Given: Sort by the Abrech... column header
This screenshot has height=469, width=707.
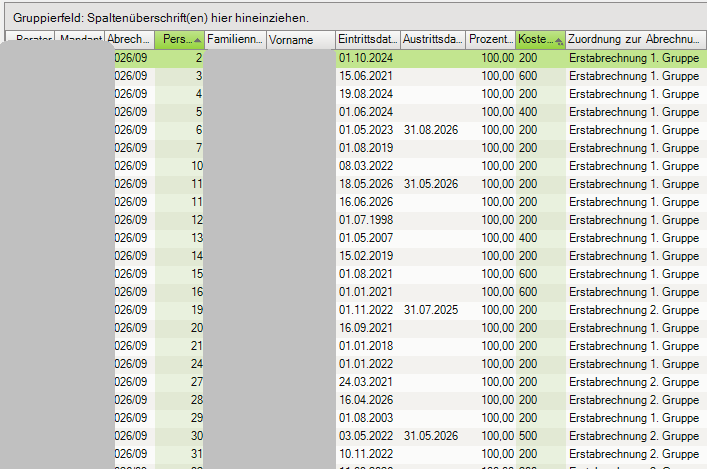Looking at the screenshot, I should point(129,40).
